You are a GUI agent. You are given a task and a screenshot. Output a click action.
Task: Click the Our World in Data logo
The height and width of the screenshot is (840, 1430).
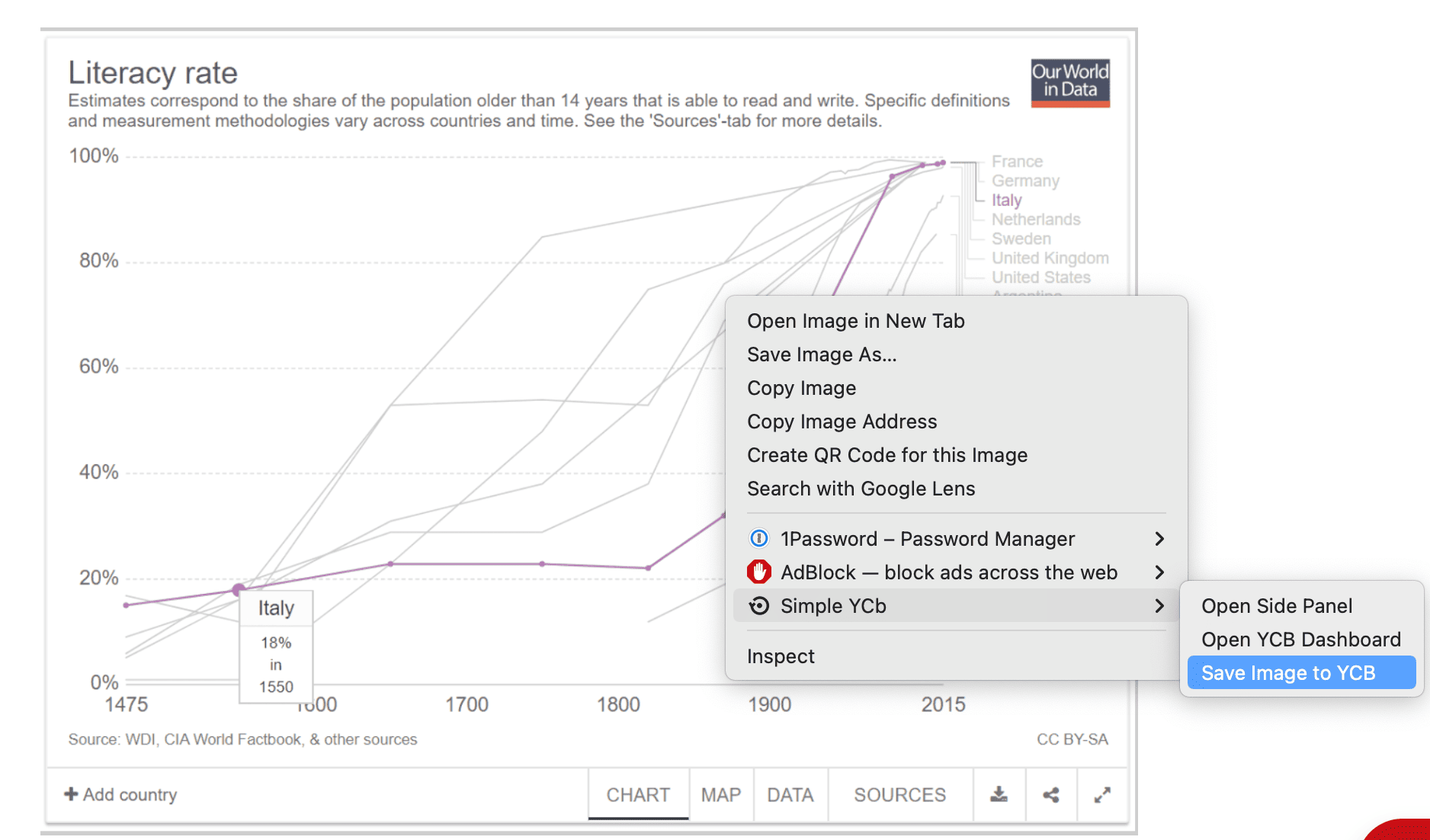[1069, 82]
